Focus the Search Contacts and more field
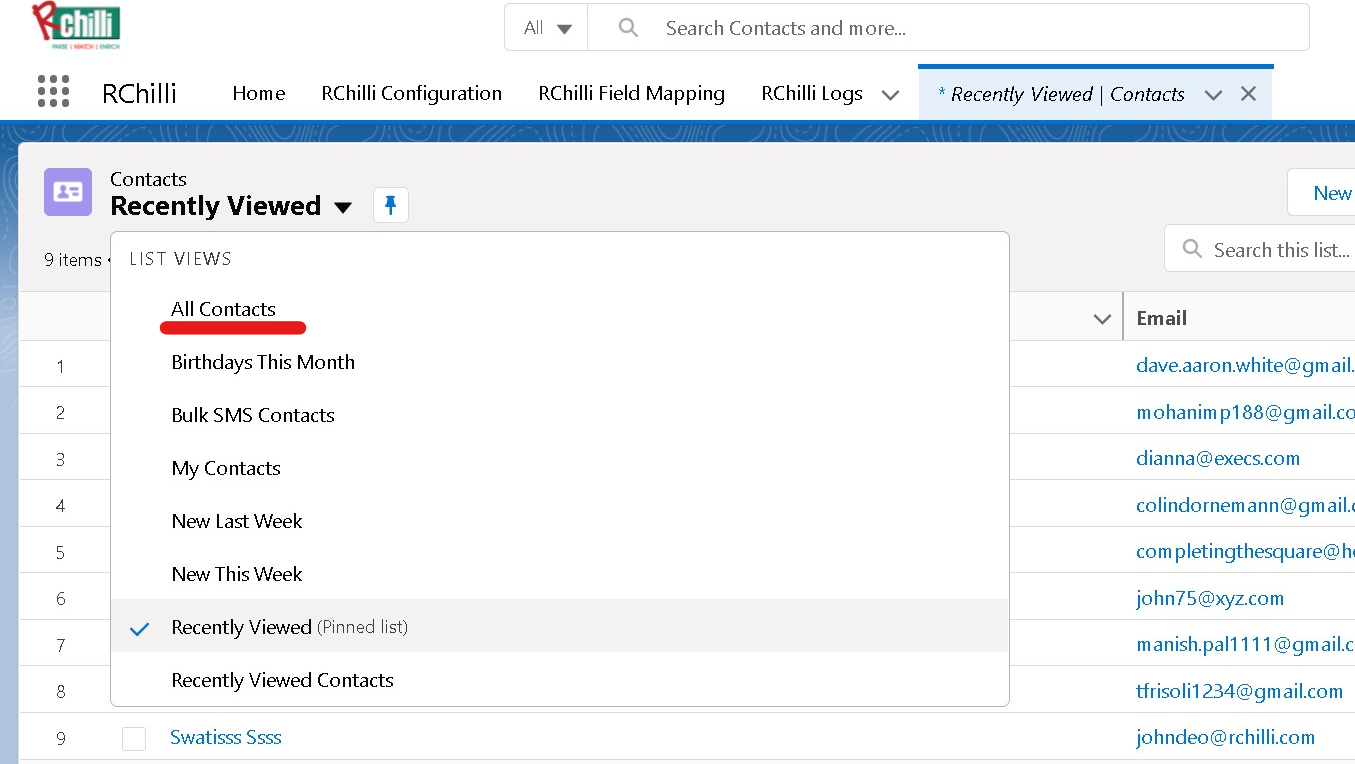Viewport: 1355px width, 764px height. tap(948, 28)
